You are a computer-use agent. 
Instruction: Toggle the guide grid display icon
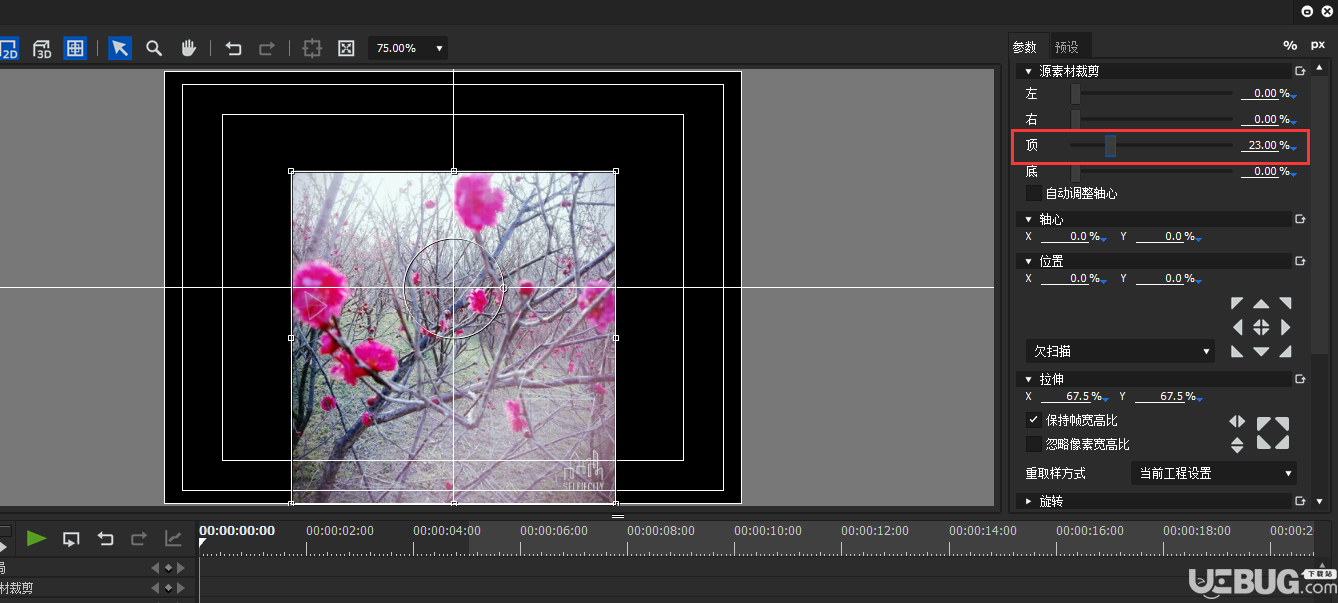coord(74,48)
